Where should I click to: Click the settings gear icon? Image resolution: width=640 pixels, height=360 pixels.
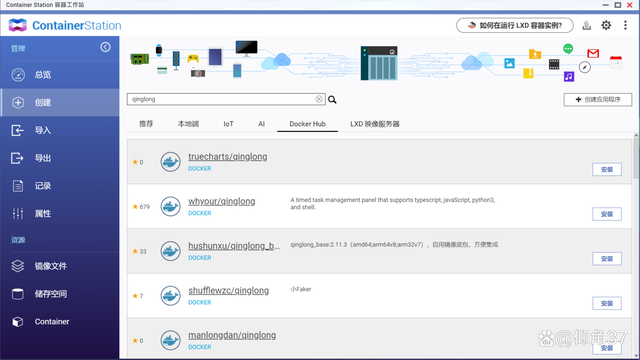click(606, 25)
